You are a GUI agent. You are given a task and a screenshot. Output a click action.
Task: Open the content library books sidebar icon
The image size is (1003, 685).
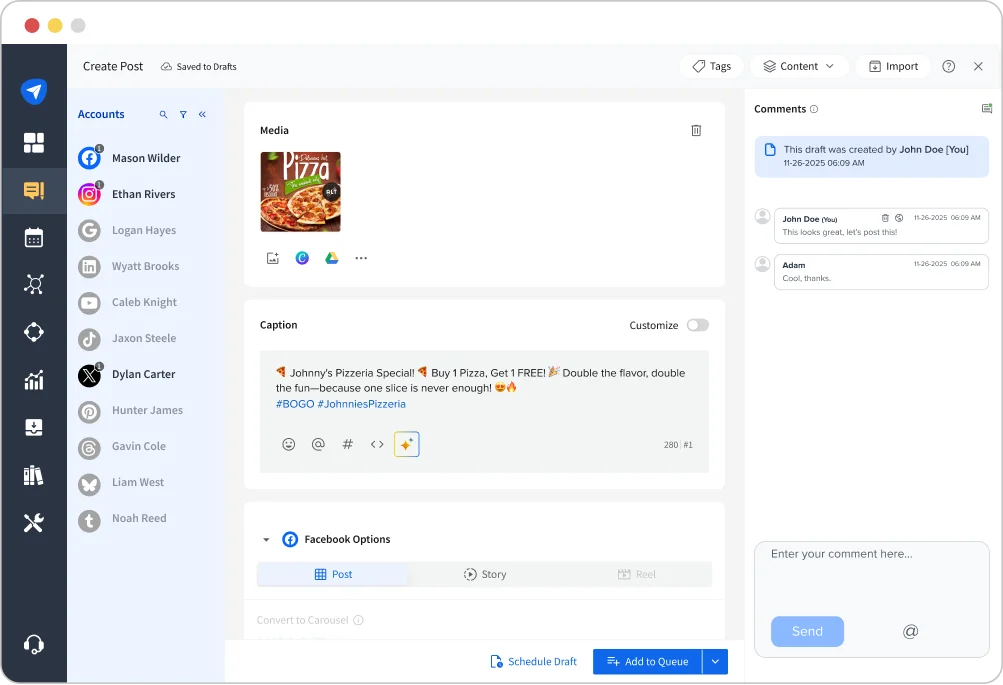(x=34, y=475)
